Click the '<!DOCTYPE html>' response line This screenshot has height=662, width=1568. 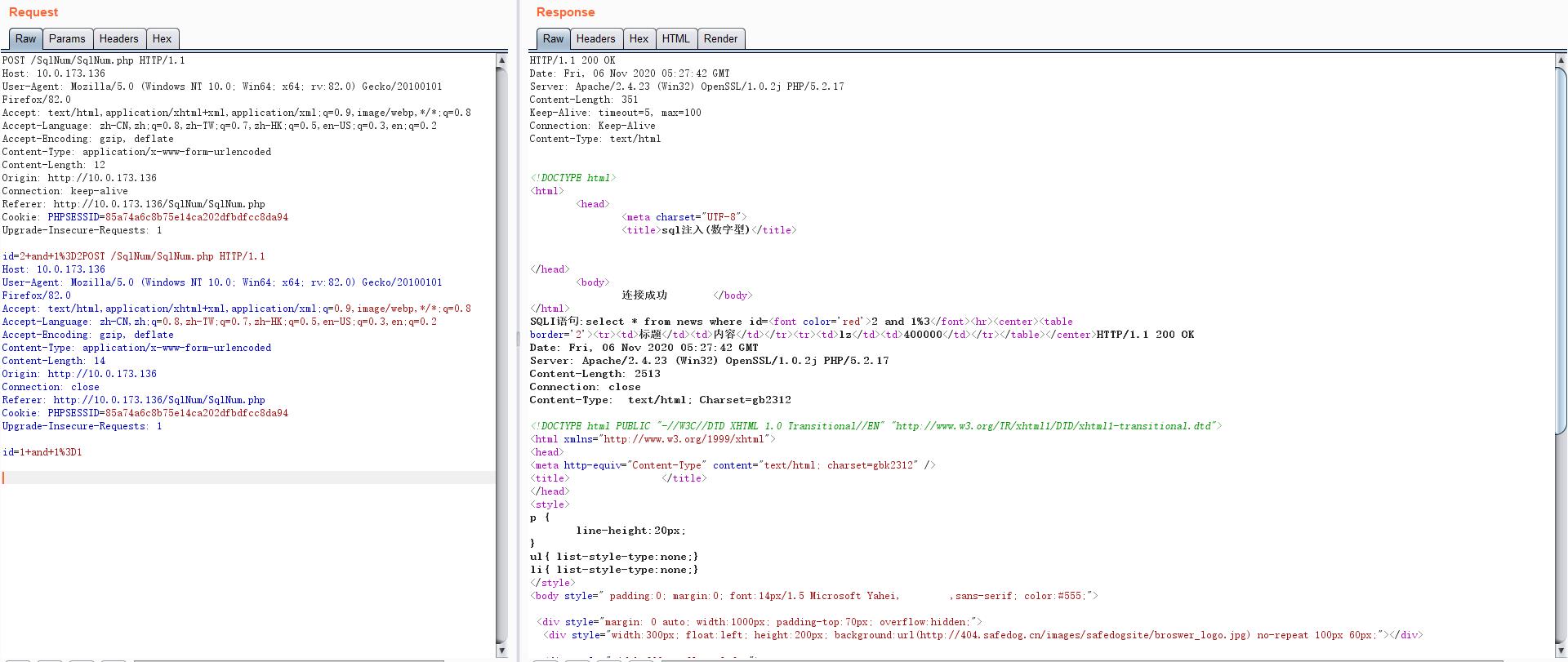coord(573,178)
